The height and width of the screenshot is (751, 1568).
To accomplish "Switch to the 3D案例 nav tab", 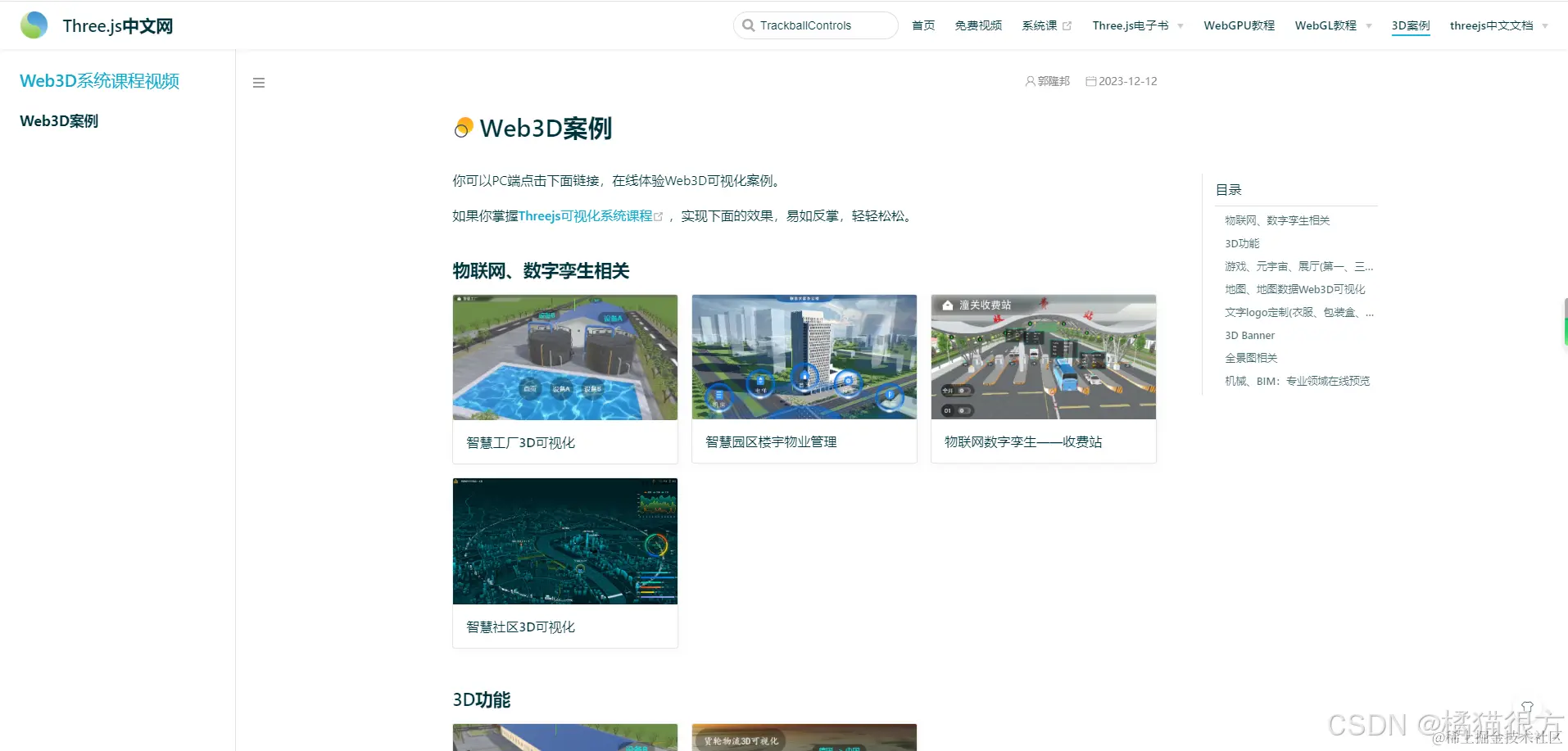I will point(1410,25).
